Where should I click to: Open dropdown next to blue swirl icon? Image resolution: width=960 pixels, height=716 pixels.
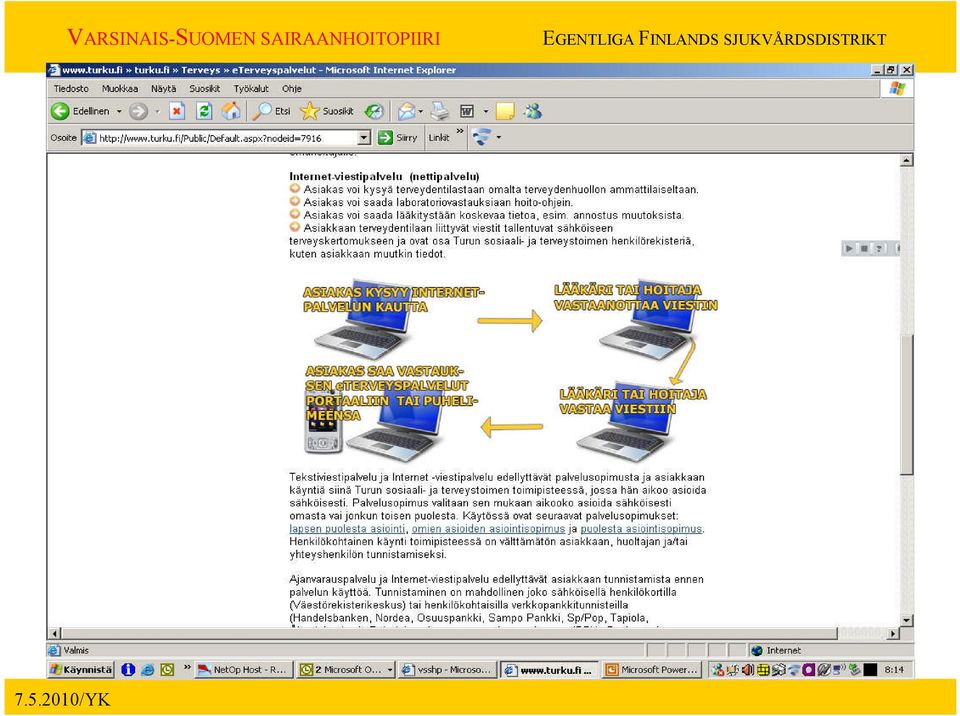[498, 137]
